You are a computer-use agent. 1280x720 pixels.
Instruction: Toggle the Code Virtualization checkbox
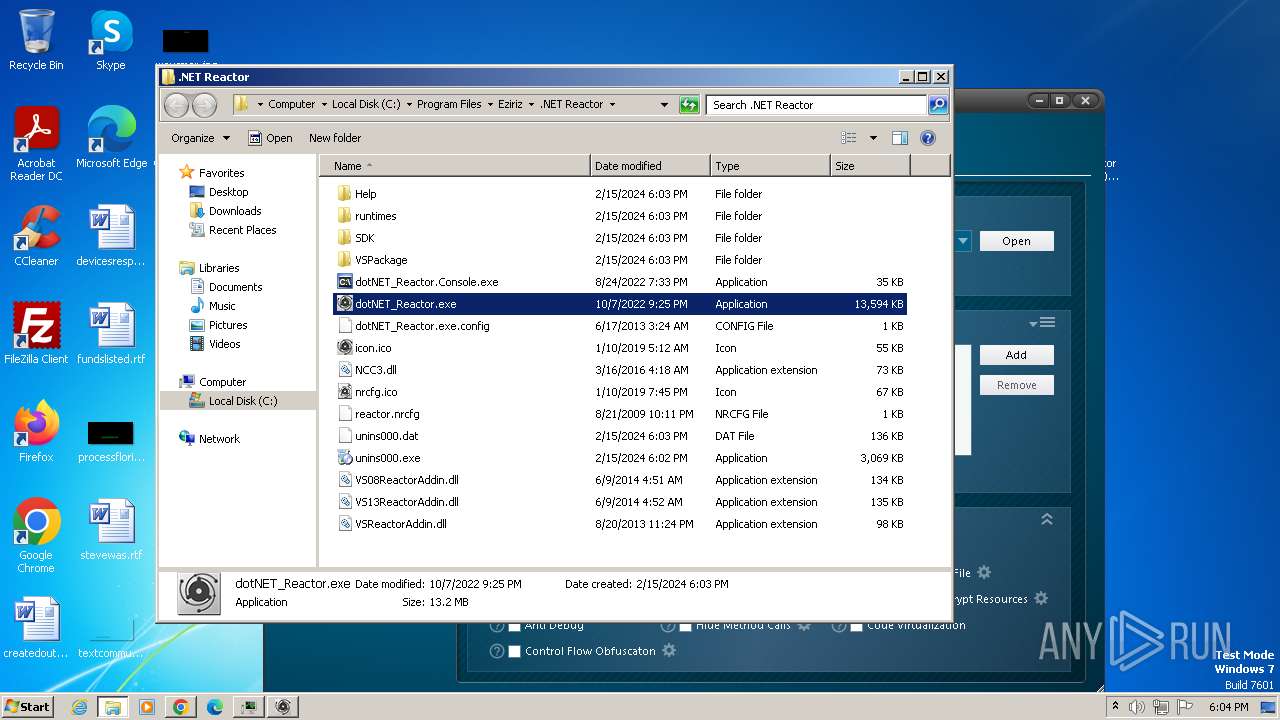coord(857,626)
